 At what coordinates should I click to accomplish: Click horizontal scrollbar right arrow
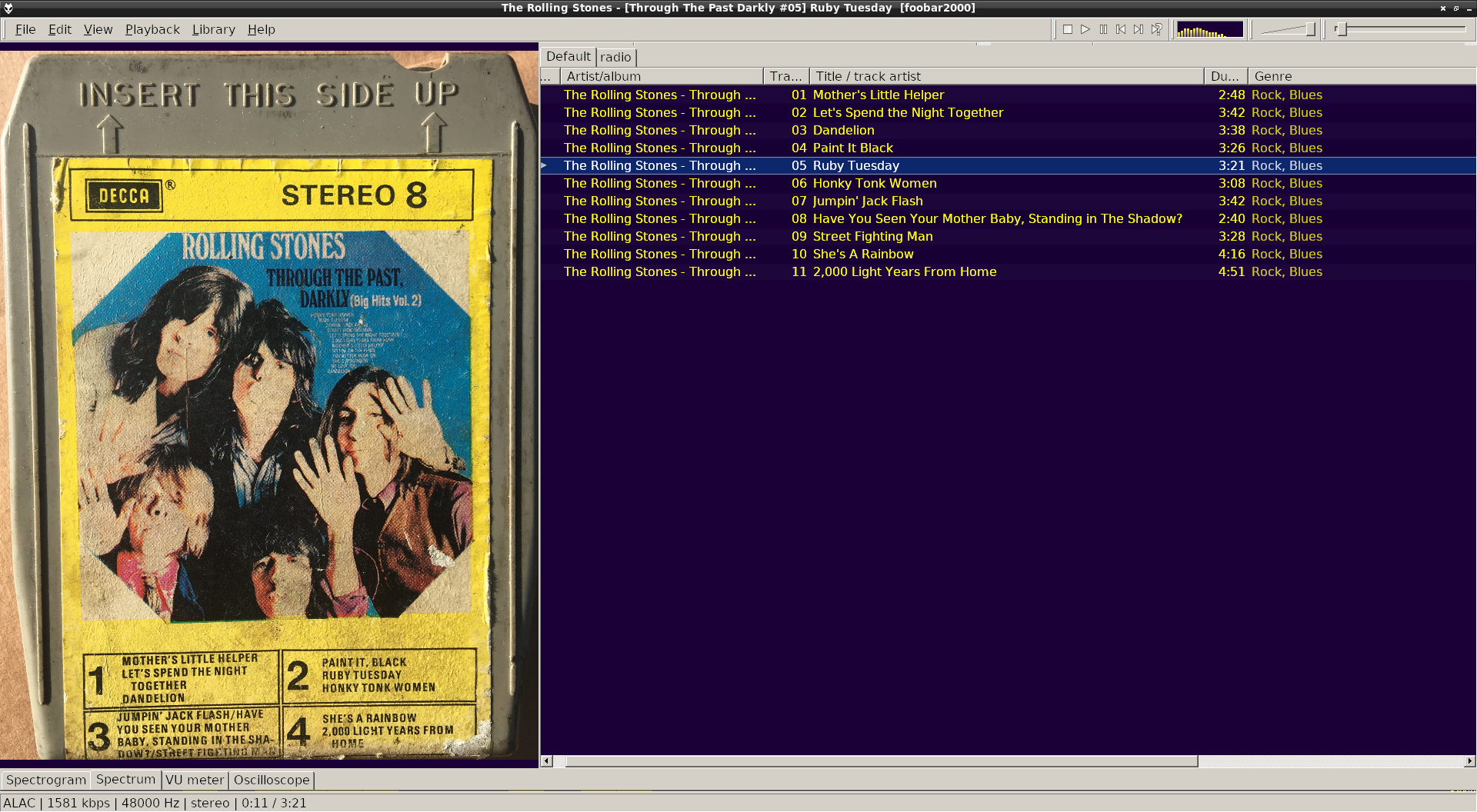coord(1469,761)
